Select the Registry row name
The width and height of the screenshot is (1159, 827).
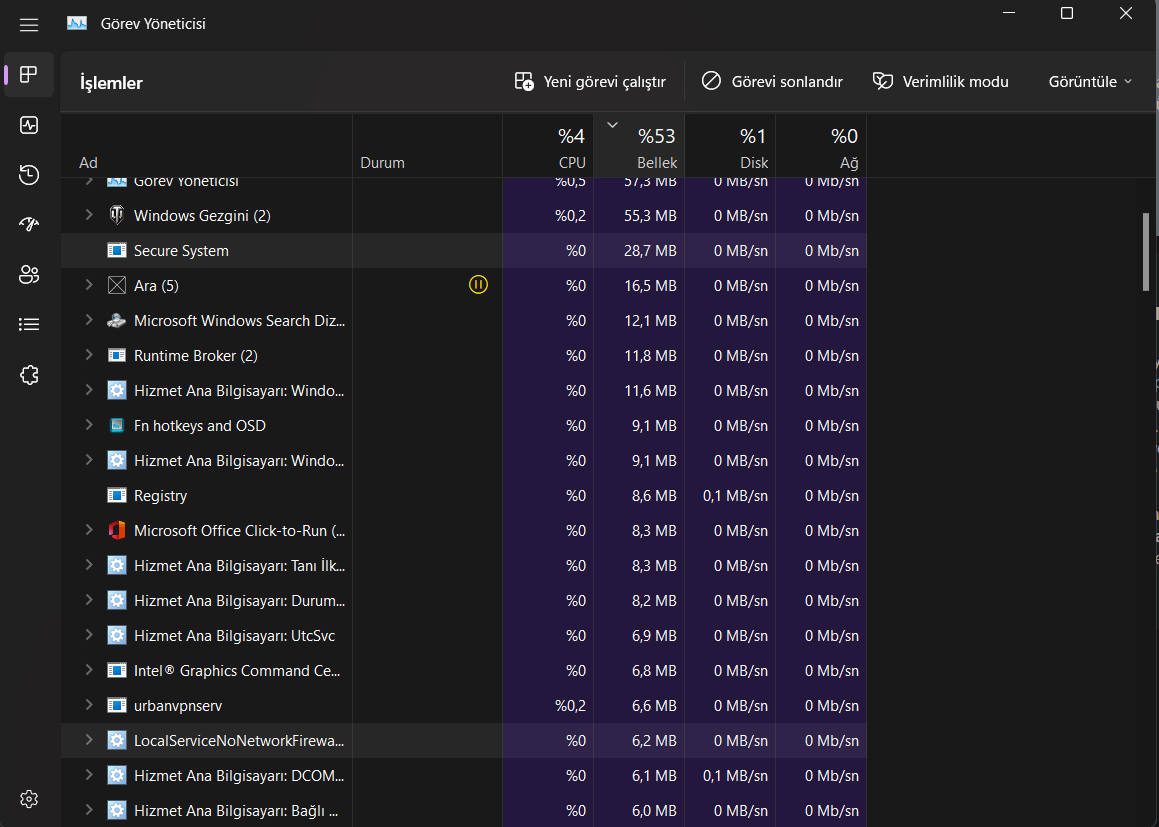[x=160, y=496]
